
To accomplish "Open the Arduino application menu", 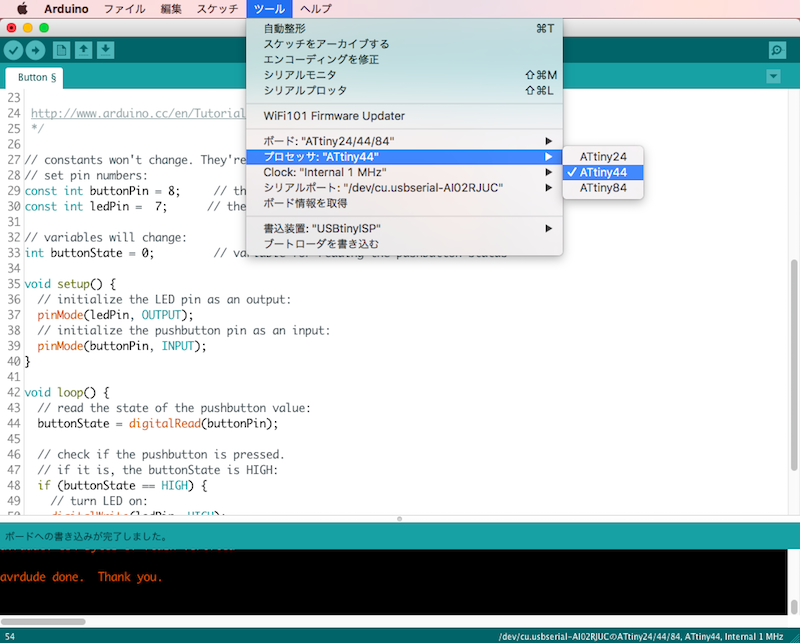I will click(x=66, y=9).
